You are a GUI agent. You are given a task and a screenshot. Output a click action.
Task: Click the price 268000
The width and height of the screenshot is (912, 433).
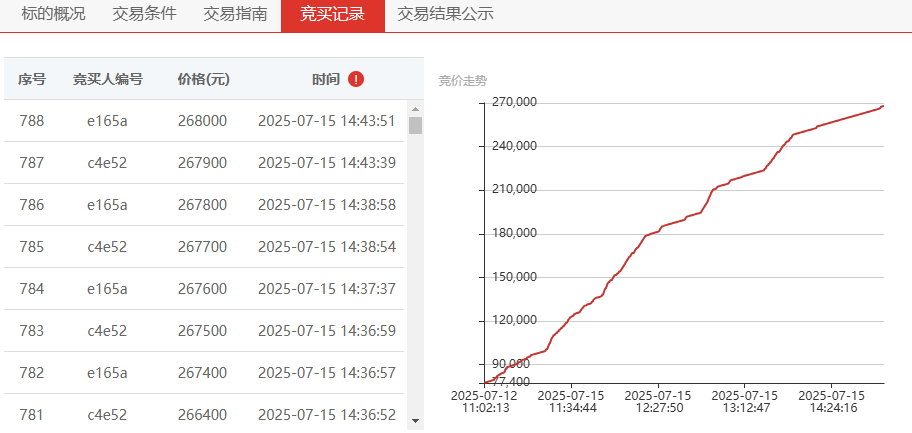click(202, 121)
